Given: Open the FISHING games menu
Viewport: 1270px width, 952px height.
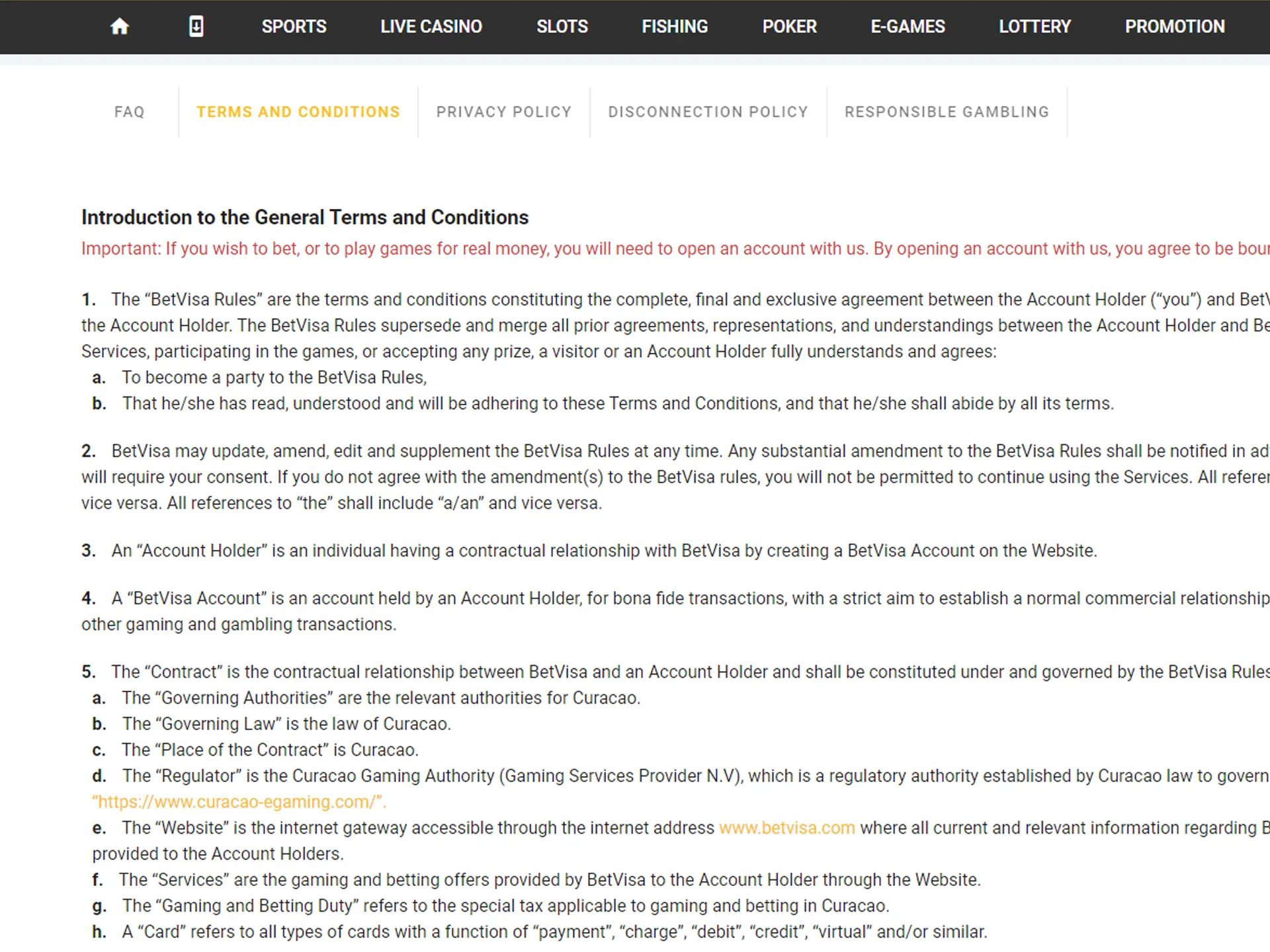Looking at the screenshot, I should coord(675,26).
